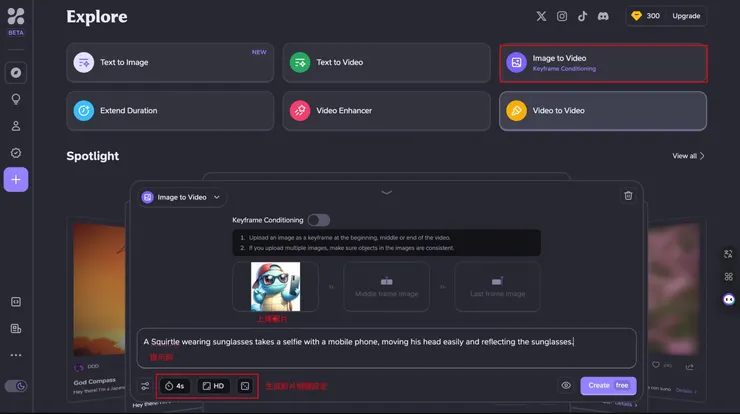740x414 pixels.
Task: Select the Image to Video card
Action: point(603,63)
